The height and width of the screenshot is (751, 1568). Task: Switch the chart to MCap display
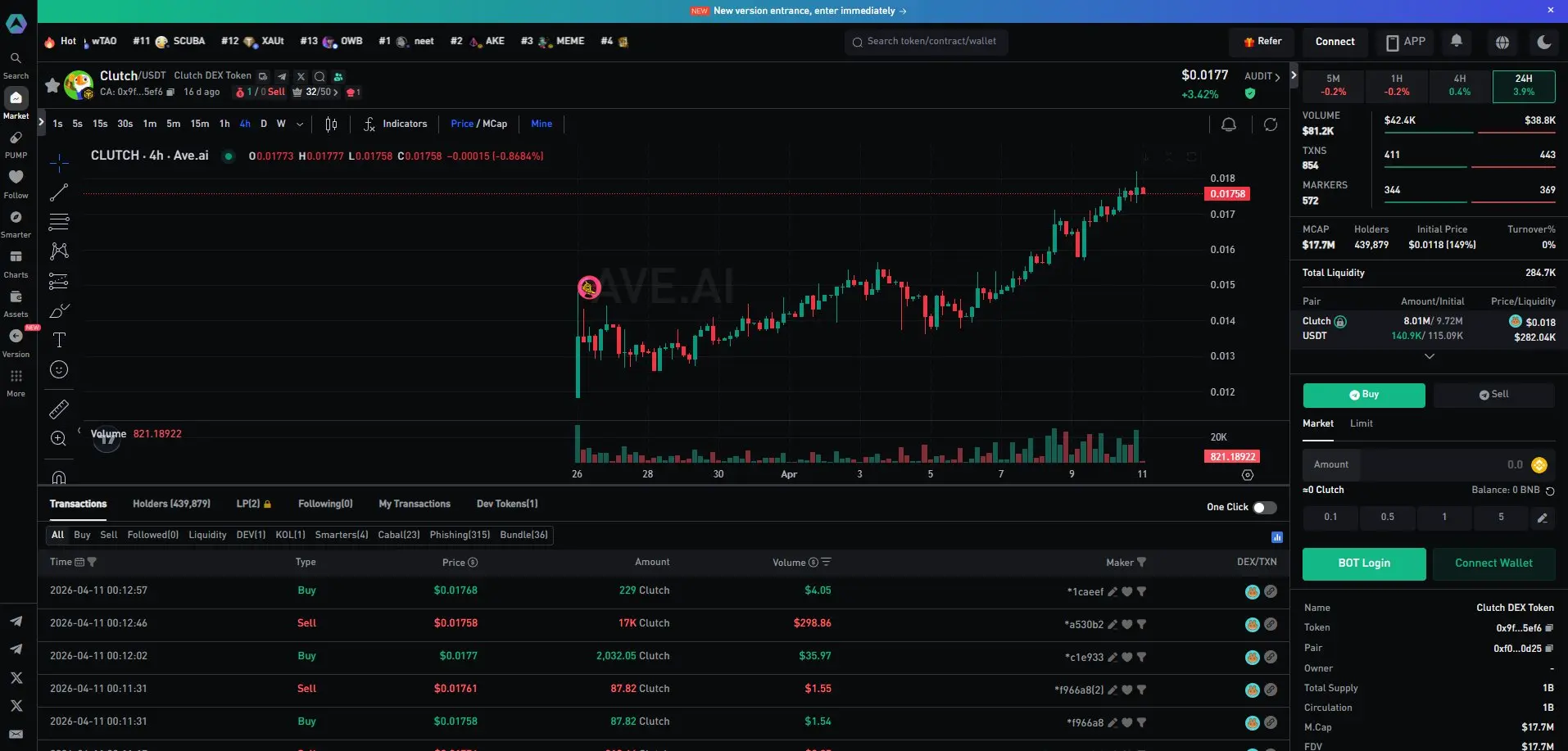point(495,124)
